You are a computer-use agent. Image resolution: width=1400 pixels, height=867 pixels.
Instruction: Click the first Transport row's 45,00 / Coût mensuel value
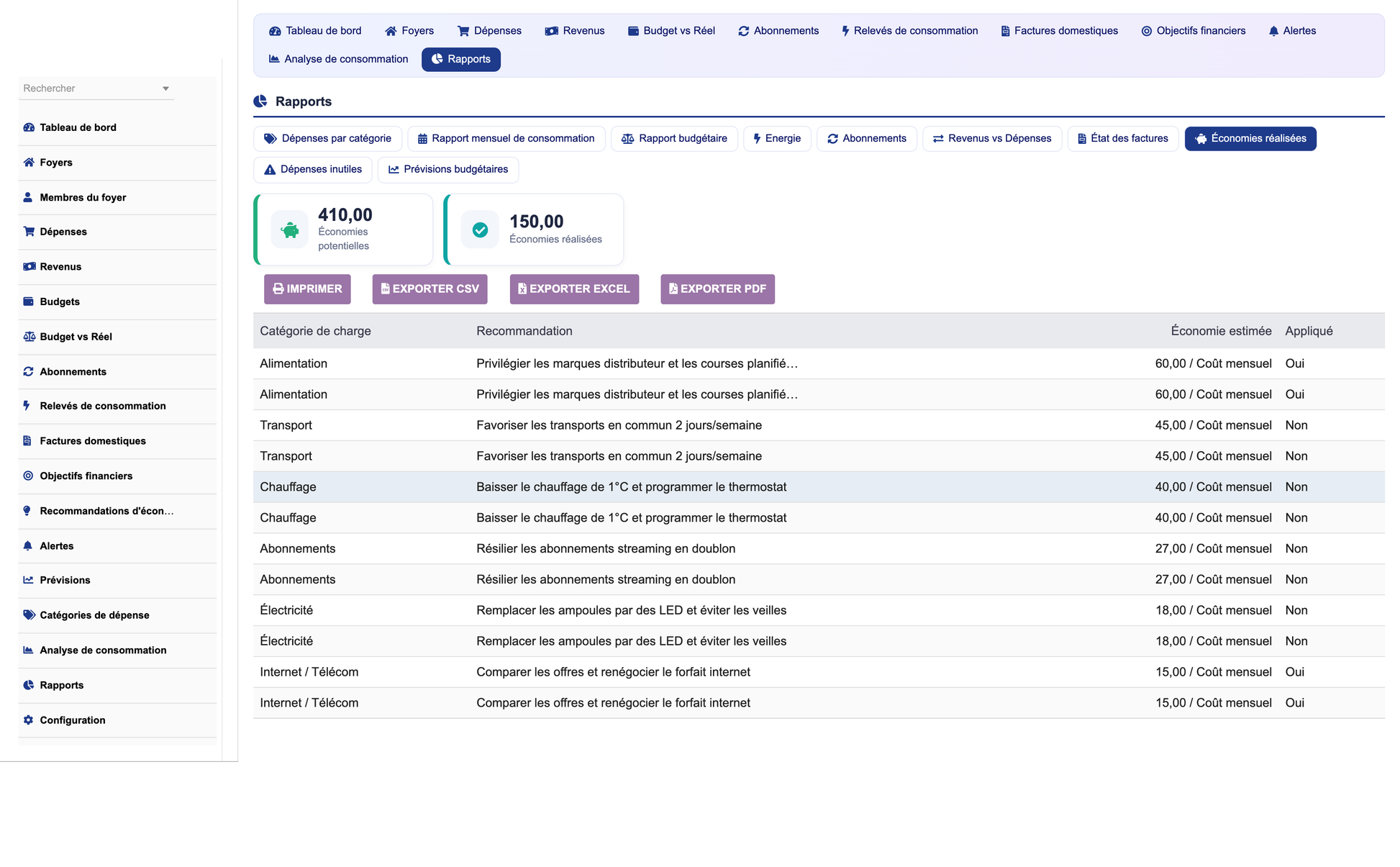(1213, 425)
